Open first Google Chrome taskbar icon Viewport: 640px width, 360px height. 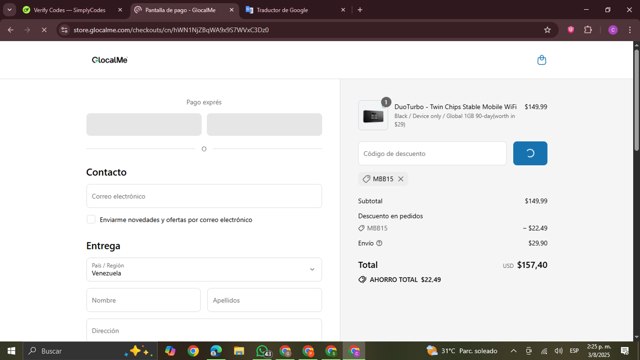pos(193,351)
